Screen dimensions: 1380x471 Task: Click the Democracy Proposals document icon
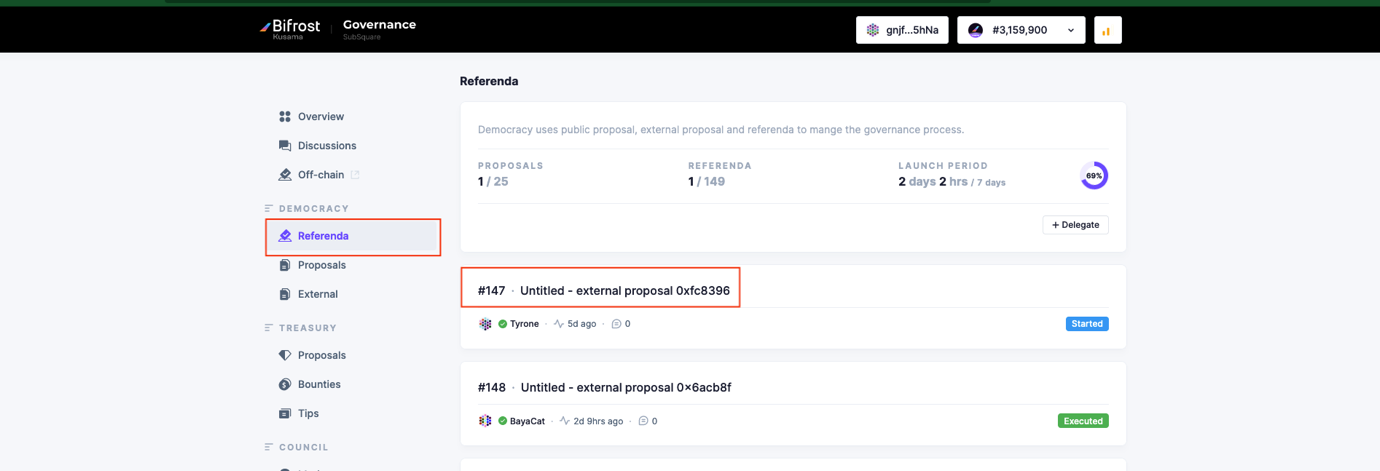click(x=285, y=265)
